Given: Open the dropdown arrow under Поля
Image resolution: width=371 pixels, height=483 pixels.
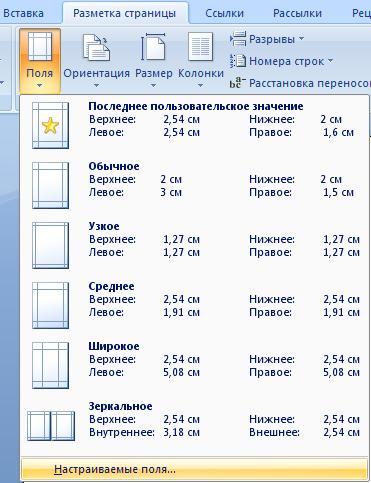Looking at the screenshot, I should click(x=40, y=86).
